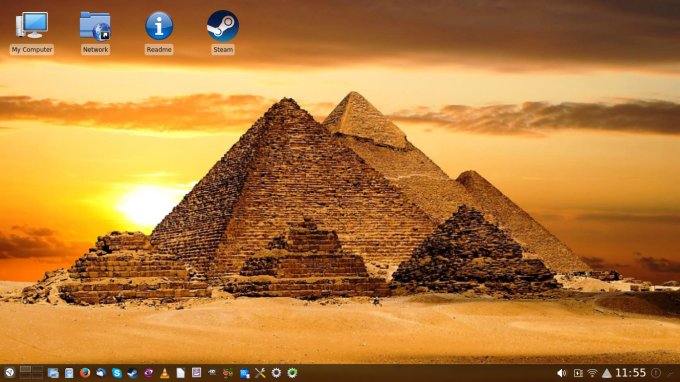This screenshot has height=382, width=680.
Task: Select the "My Computer" label text
Action: [32, 49]
